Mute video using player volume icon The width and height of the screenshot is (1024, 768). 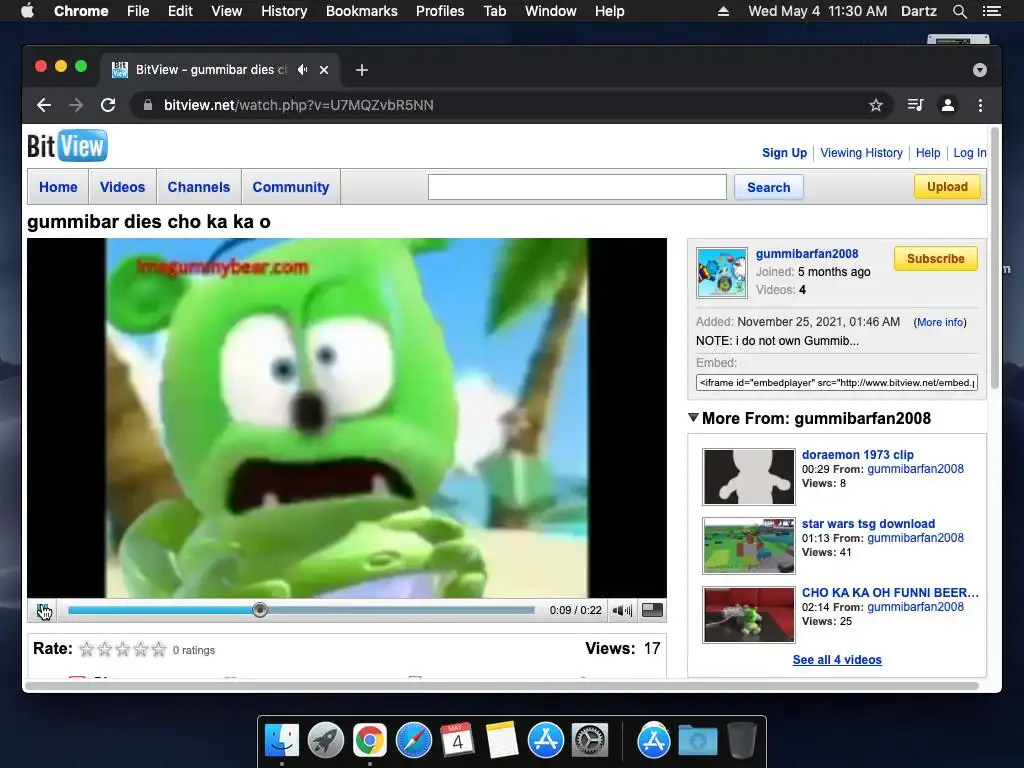tap(622, 611)
